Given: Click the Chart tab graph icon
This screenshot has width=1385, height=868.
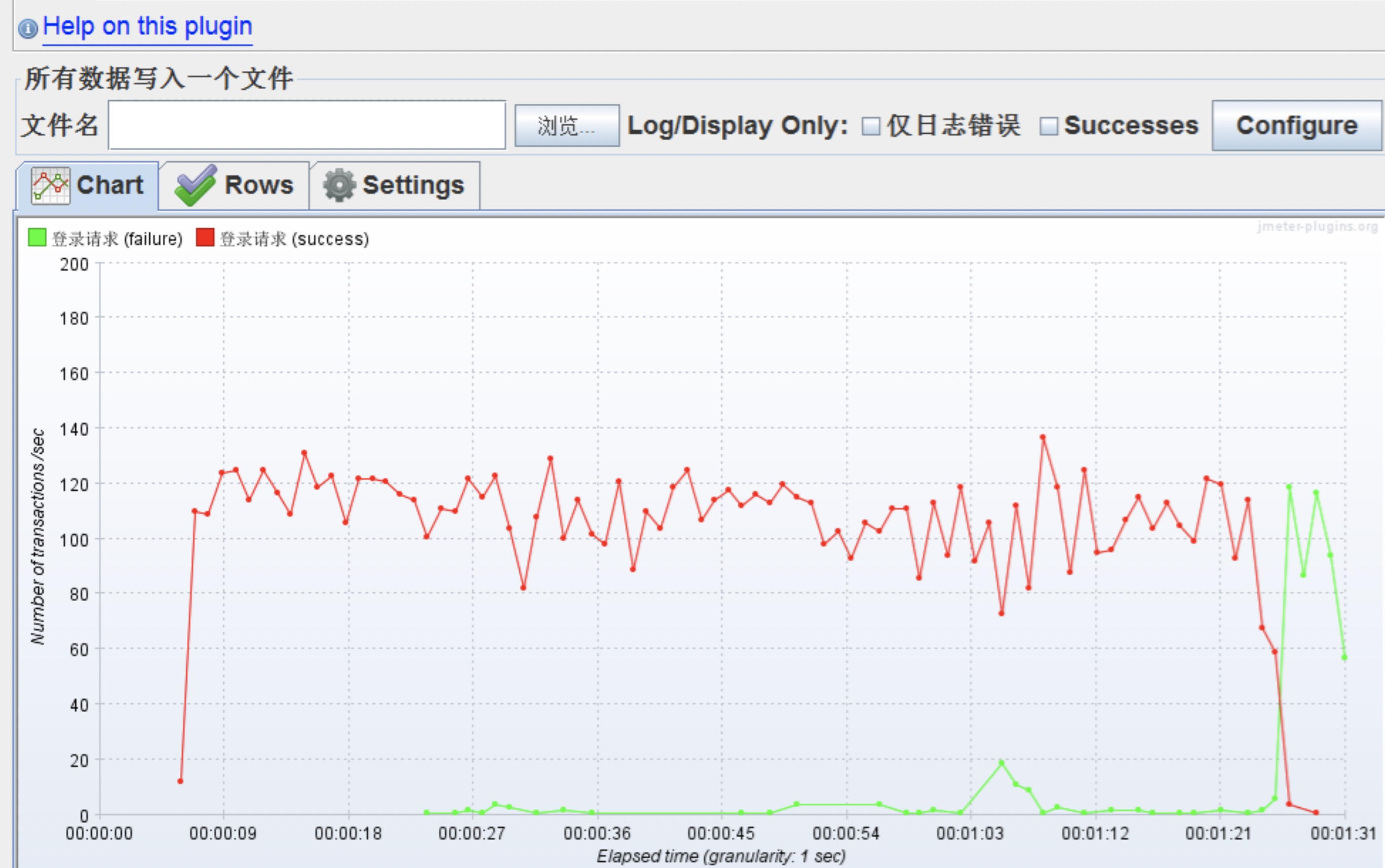Looking at the screenshot, I should coord(51,185).
